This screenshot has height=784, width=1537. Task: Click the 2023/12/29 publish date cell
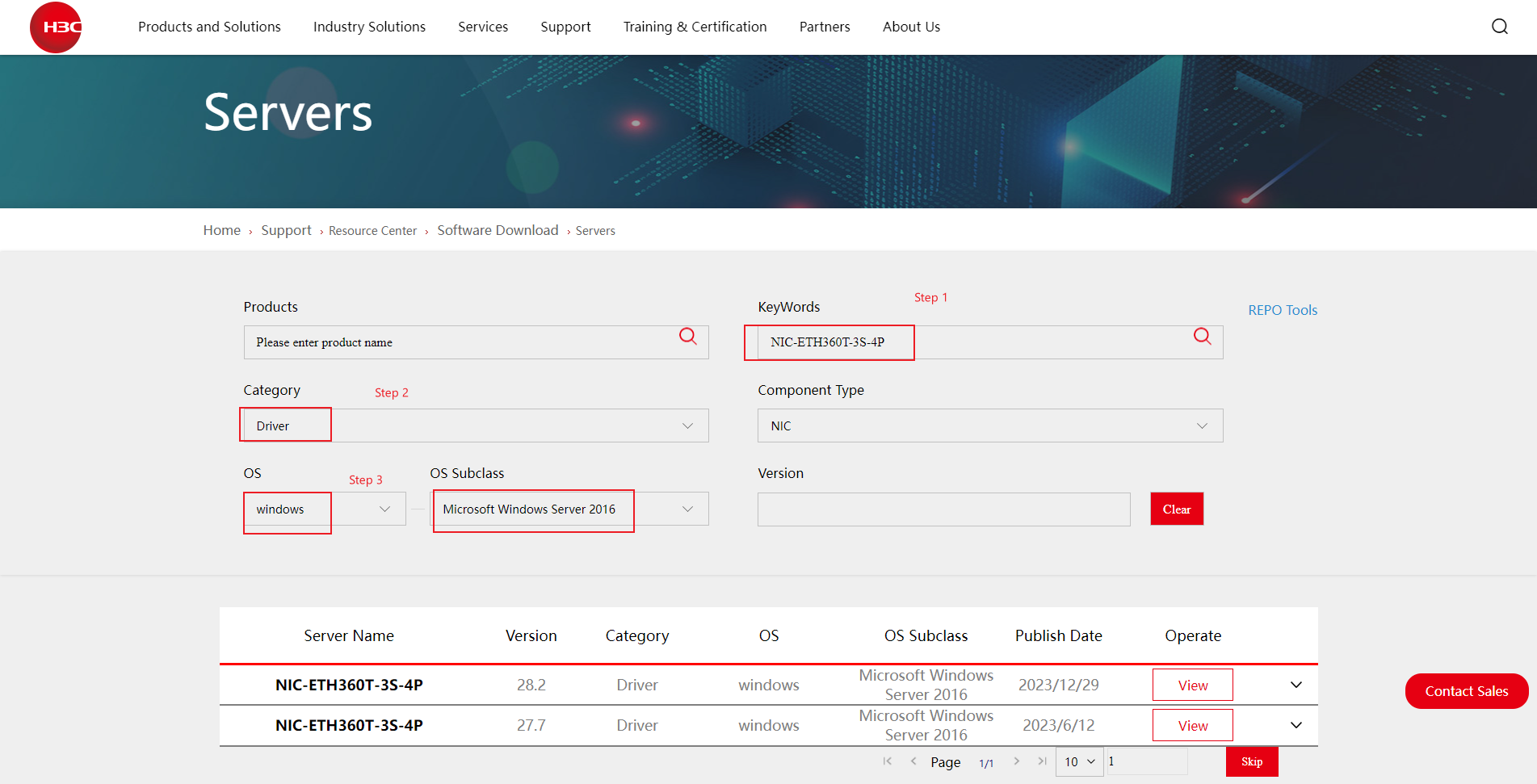[x=1059, y=685]
